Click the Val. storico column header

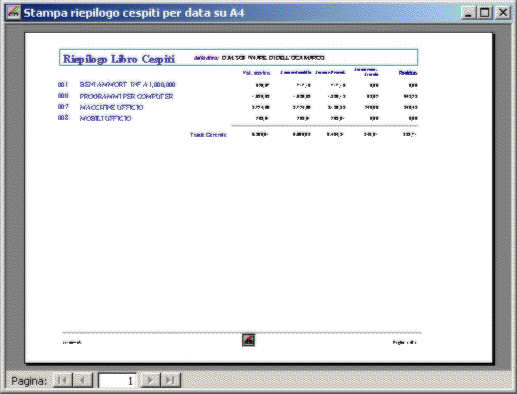click(x=256, y=73)
